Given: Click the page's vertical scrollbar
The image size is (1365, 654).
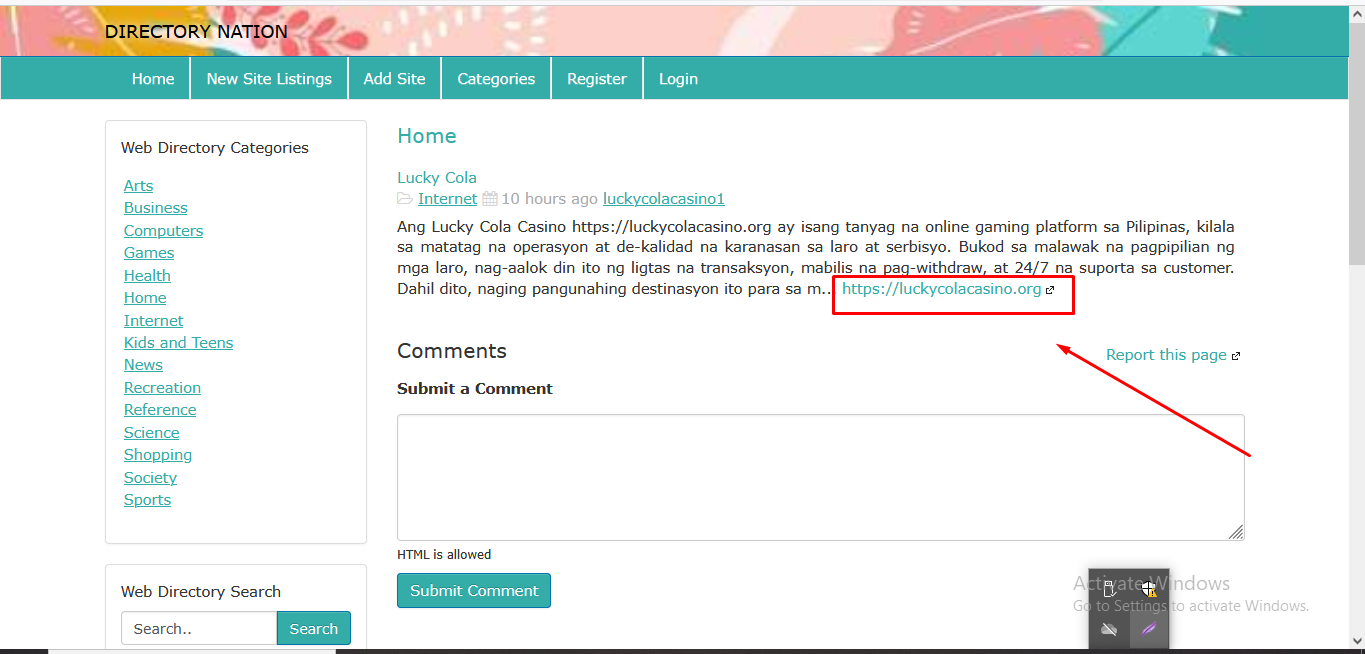Looking at the screenshot, I should point(1356,300).
